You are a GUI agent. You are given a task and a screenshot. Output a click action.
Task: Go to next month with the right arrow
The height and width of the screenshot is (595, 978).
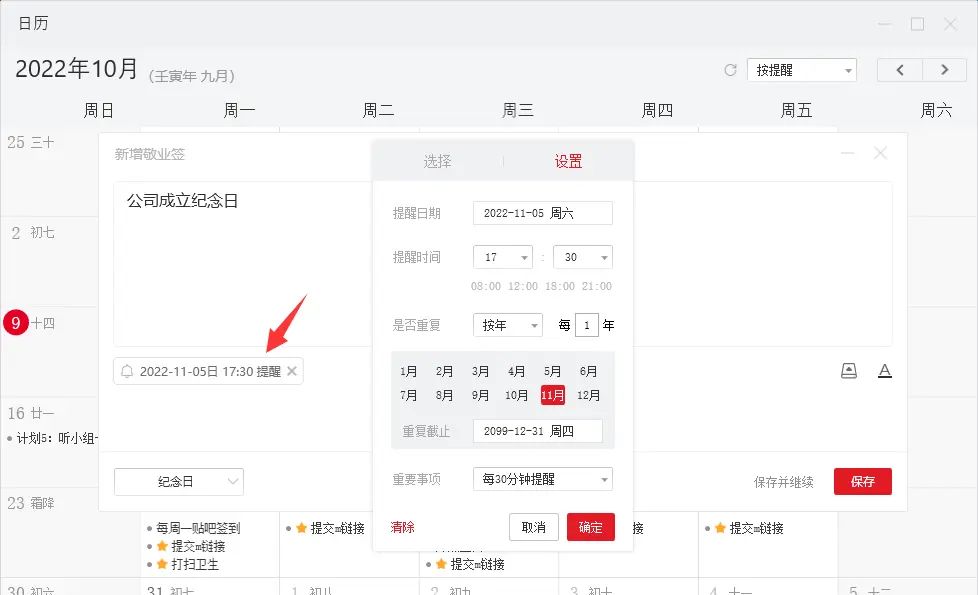944,69
